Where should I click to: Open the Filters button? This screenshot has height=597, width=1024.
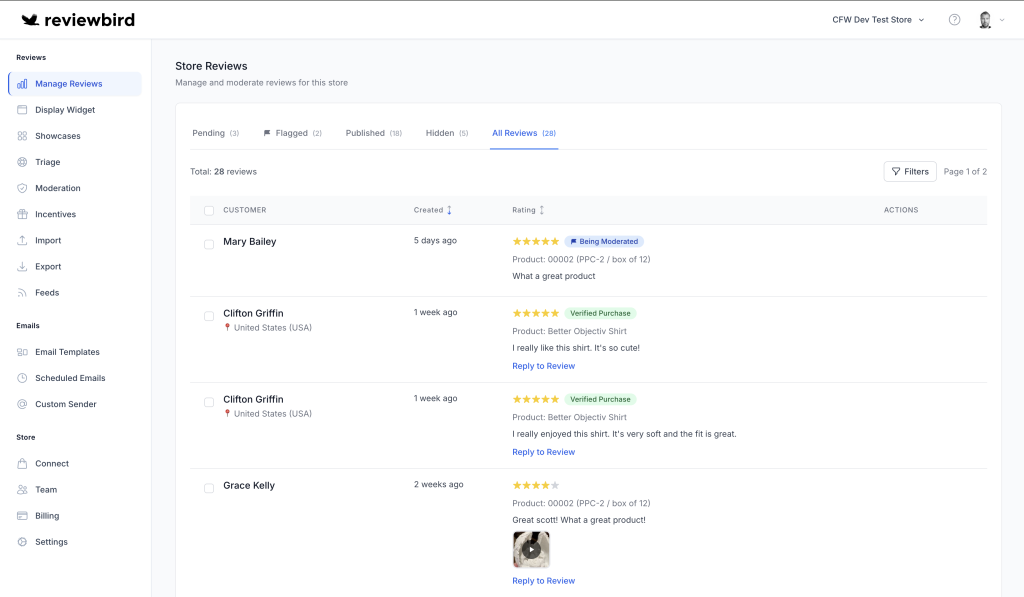[910, 171]
